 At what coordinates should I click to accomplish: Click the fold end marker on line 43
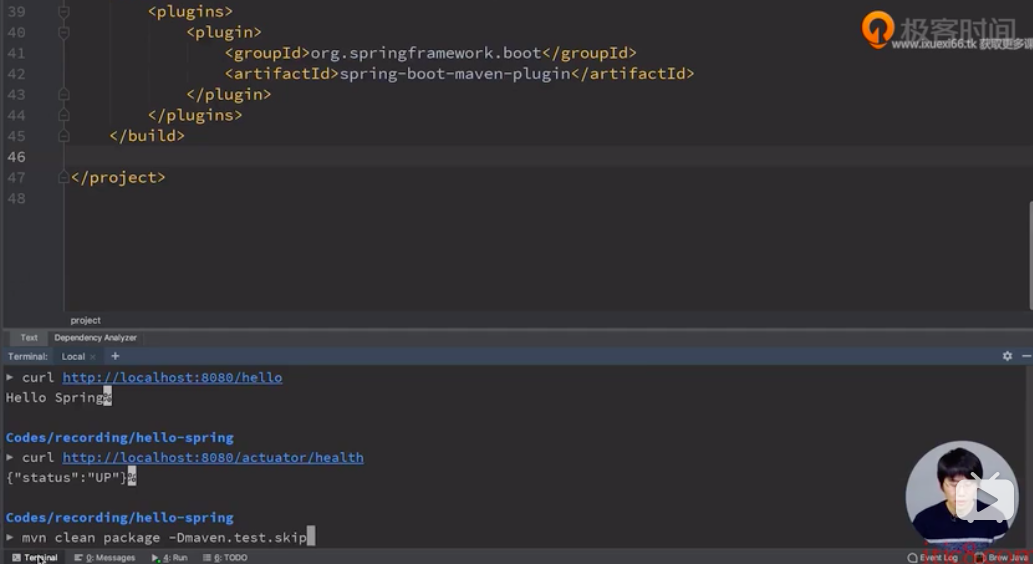pyautogui.click(x=64, y=94)
